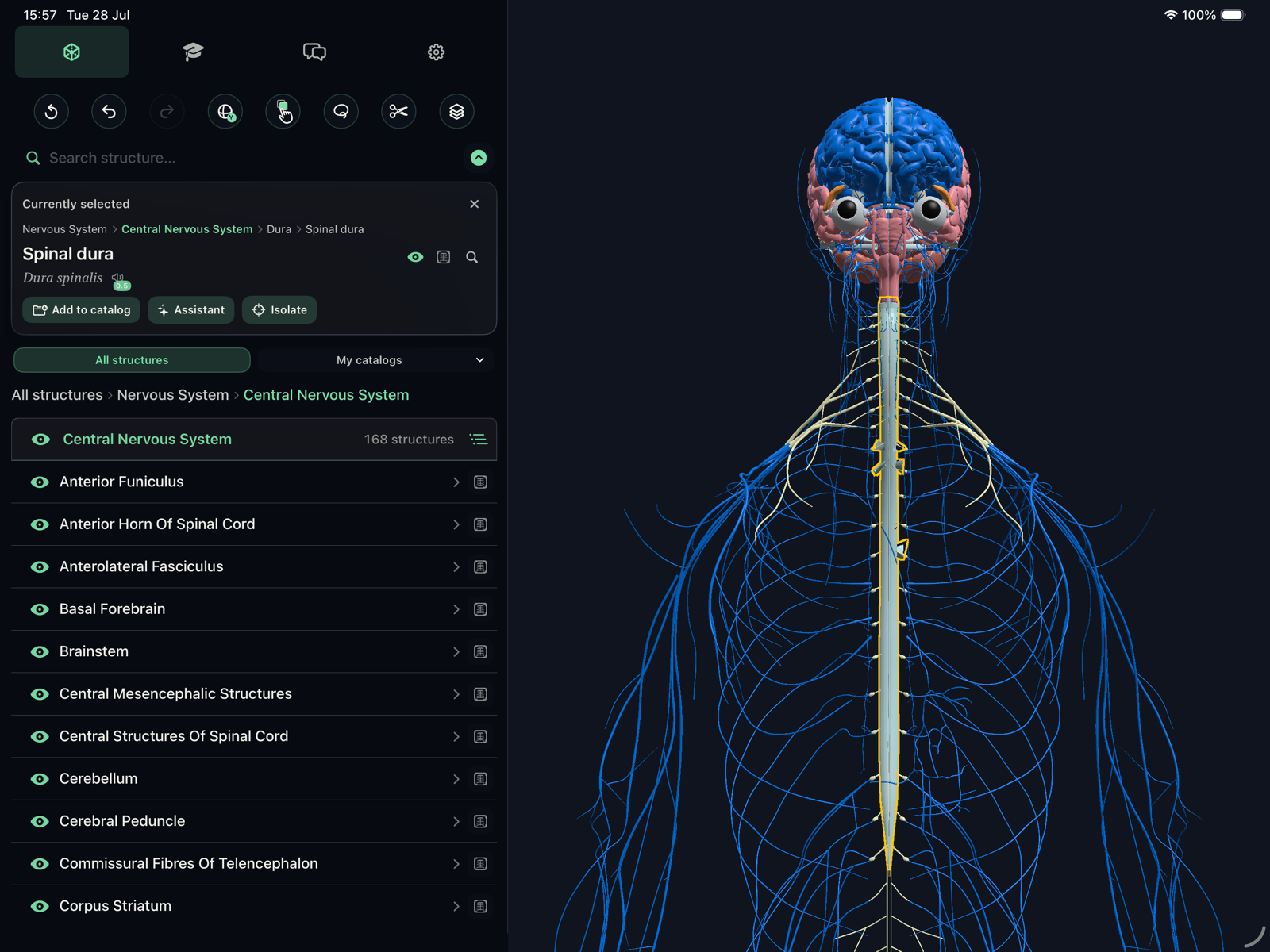1270x952 pixels.
Task: Go to All structures breadcrumb
Action: [x=57, y=395]
